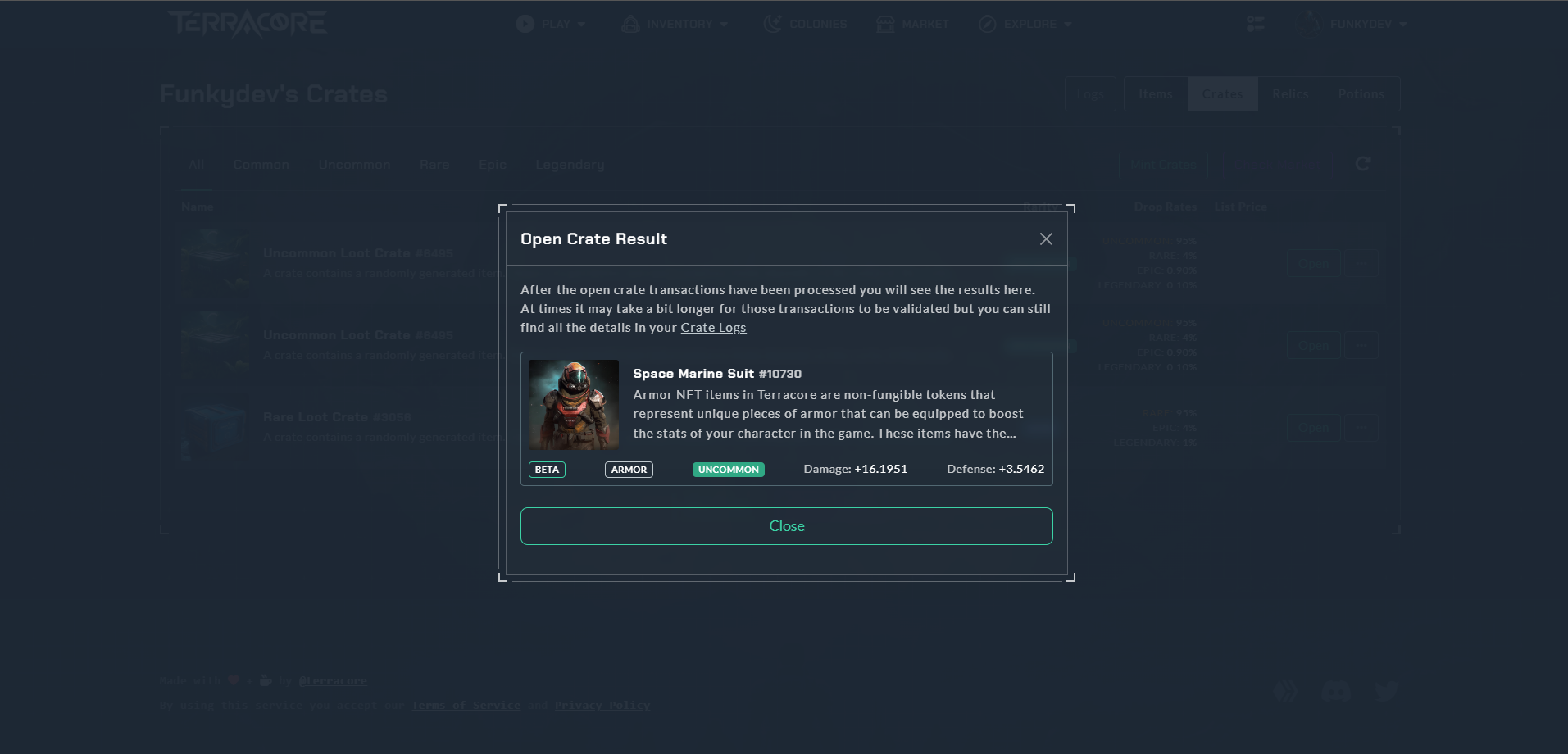
Task: Click the Discord icon in footer
Action: 1336,692
